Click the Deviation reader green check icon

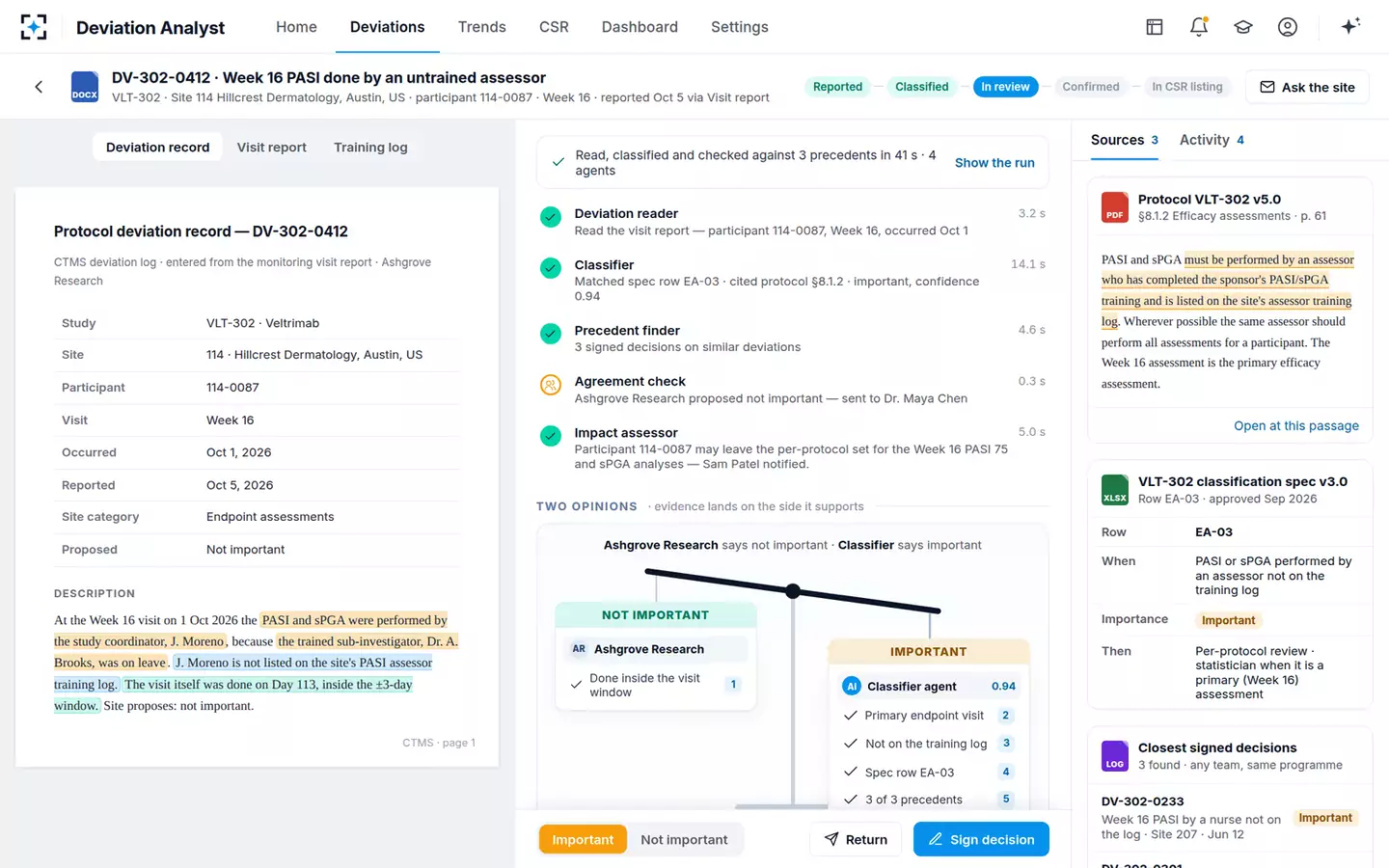[551, 217]
